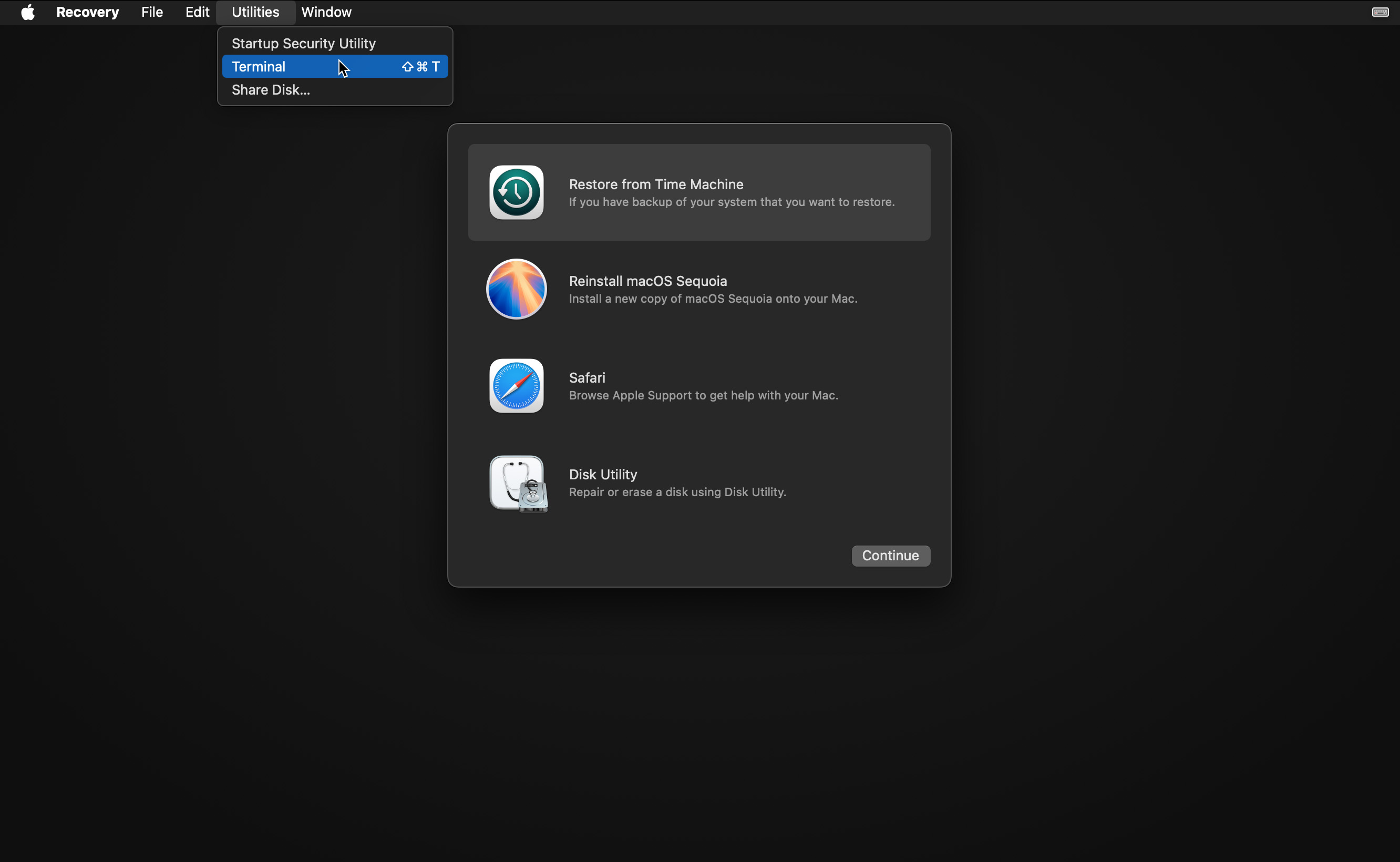Image resolution: width=1400 pixels, height=862 pixels.
Task: Open Edit menu in menu bar
Action: point(196,11)
